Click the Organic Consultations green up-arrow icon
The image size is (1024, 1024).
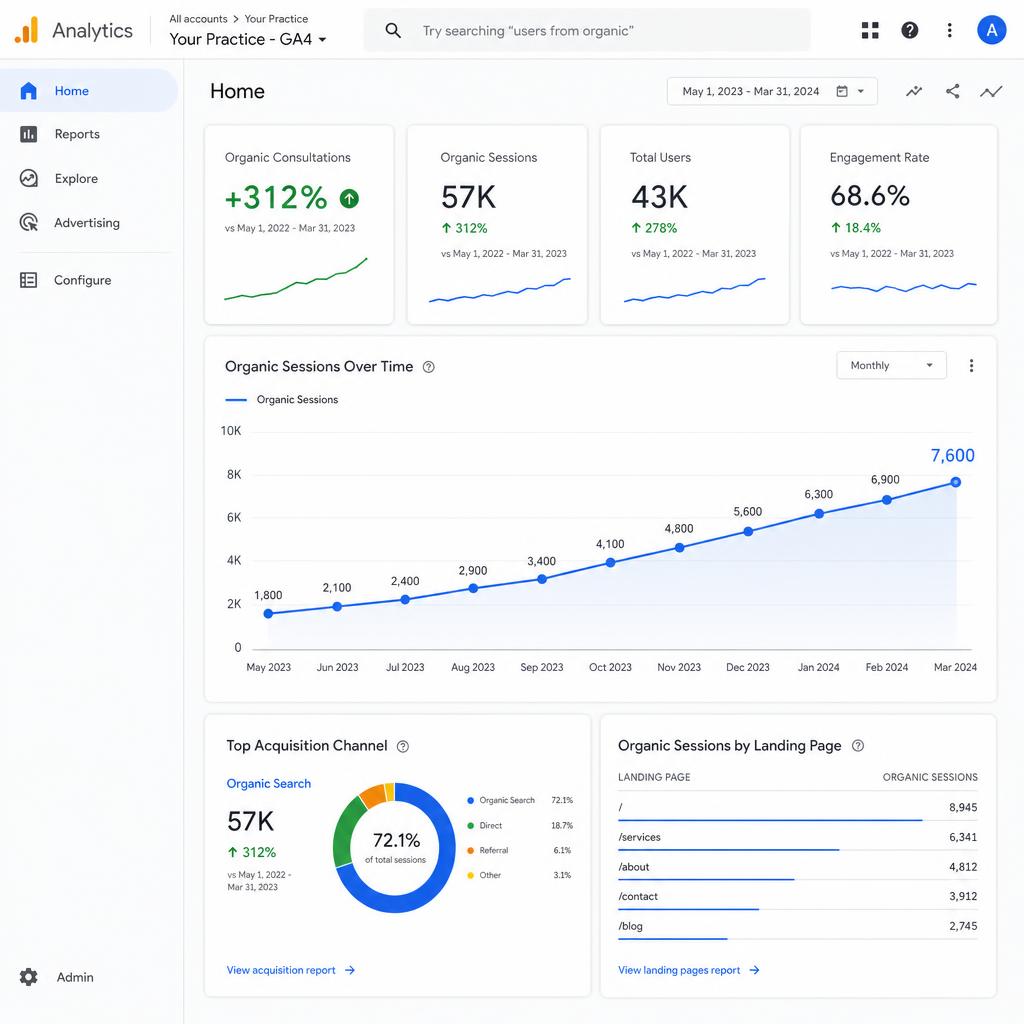pyautogui.click(x=349, y=198)
